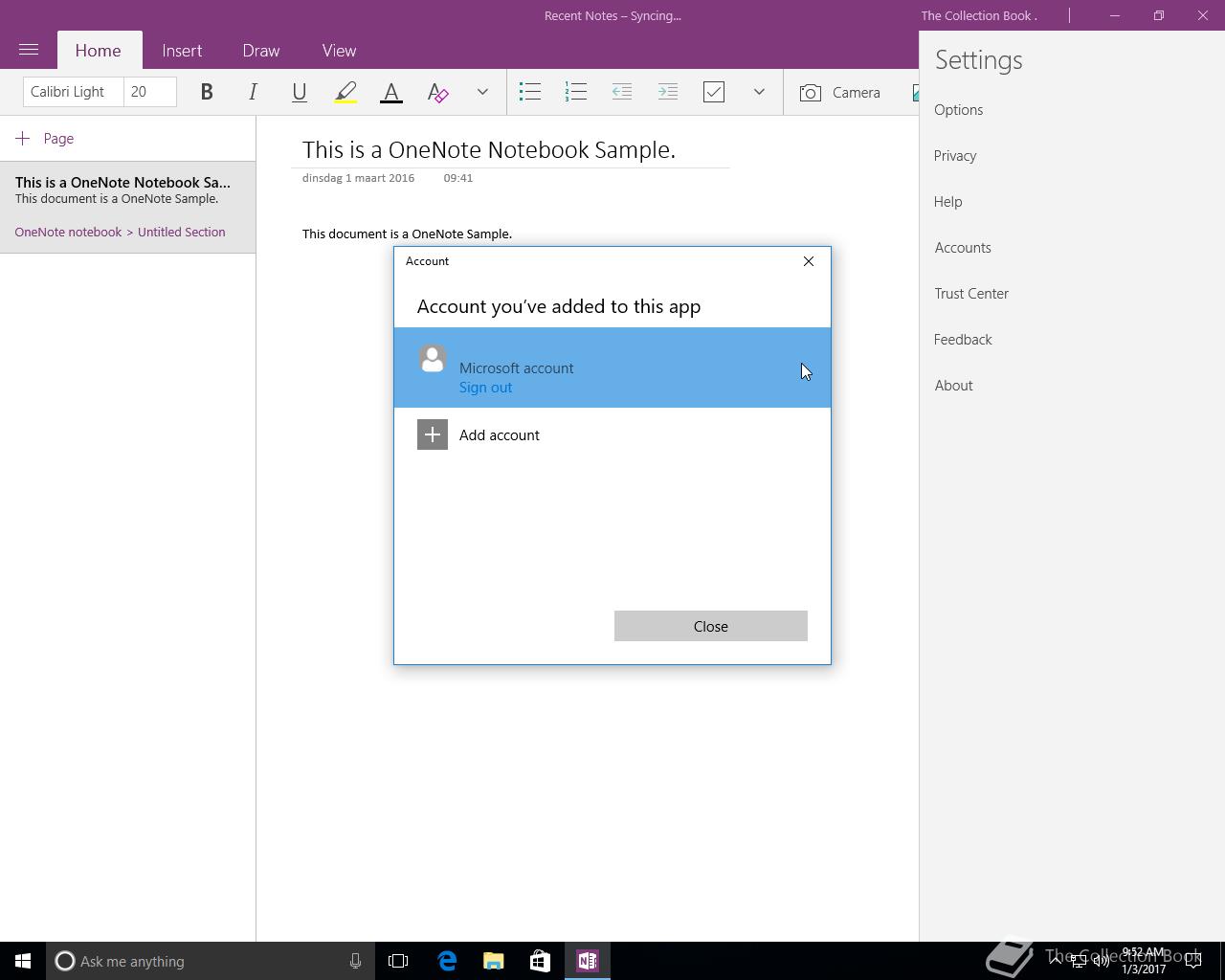Image resolution: width=1225 pixels, height=980 pixels.
Task: Launch Microsoft Edge from taskbar
Action: [447, 961]
